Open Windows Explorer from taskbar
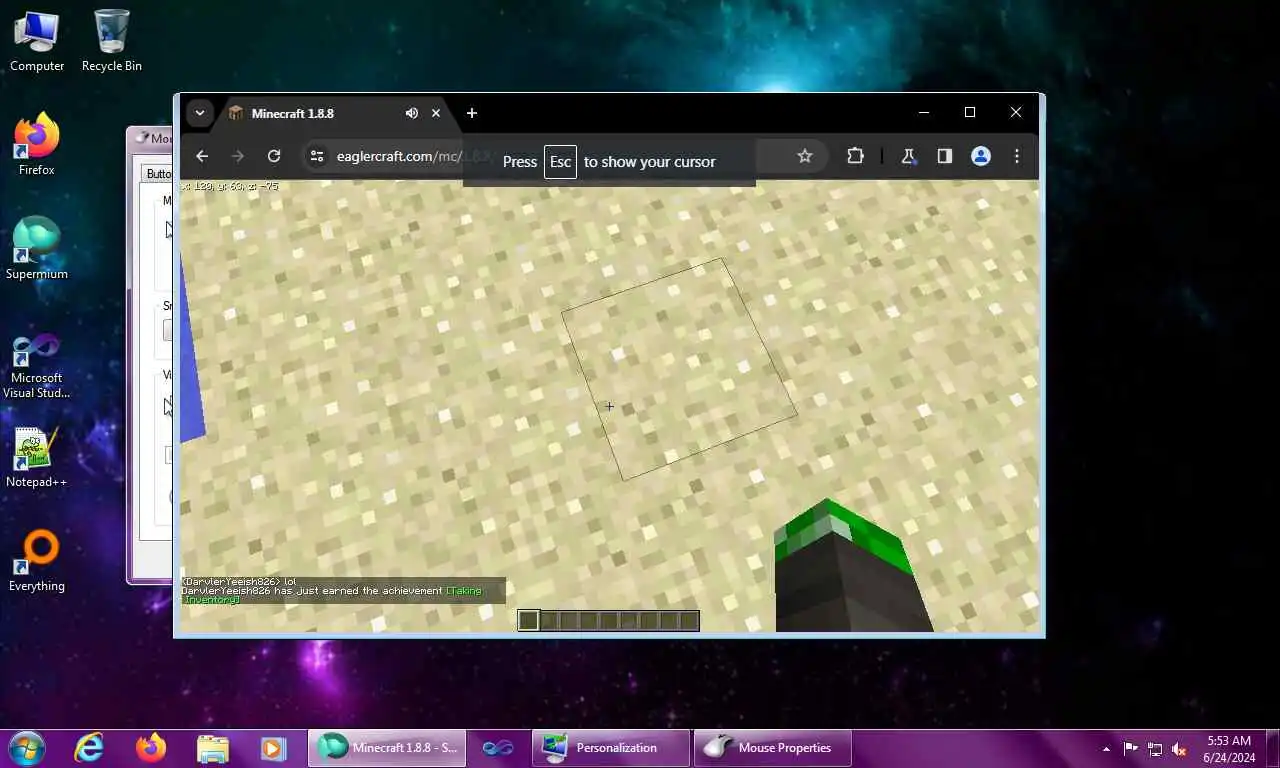 212,748
